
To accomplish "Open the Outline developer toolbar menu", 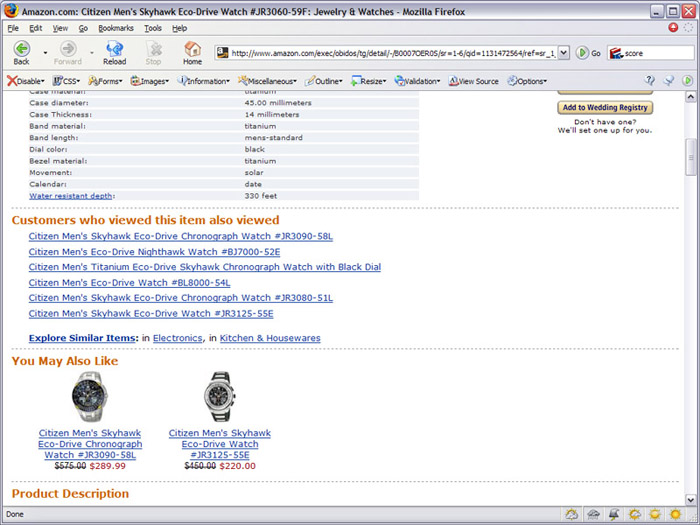I will tap(324, 81).
